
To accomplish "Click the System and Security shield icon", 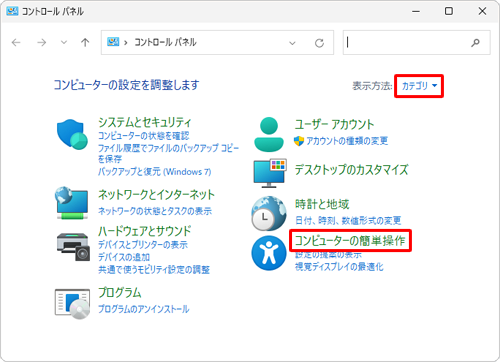I will tap(72, 134).
